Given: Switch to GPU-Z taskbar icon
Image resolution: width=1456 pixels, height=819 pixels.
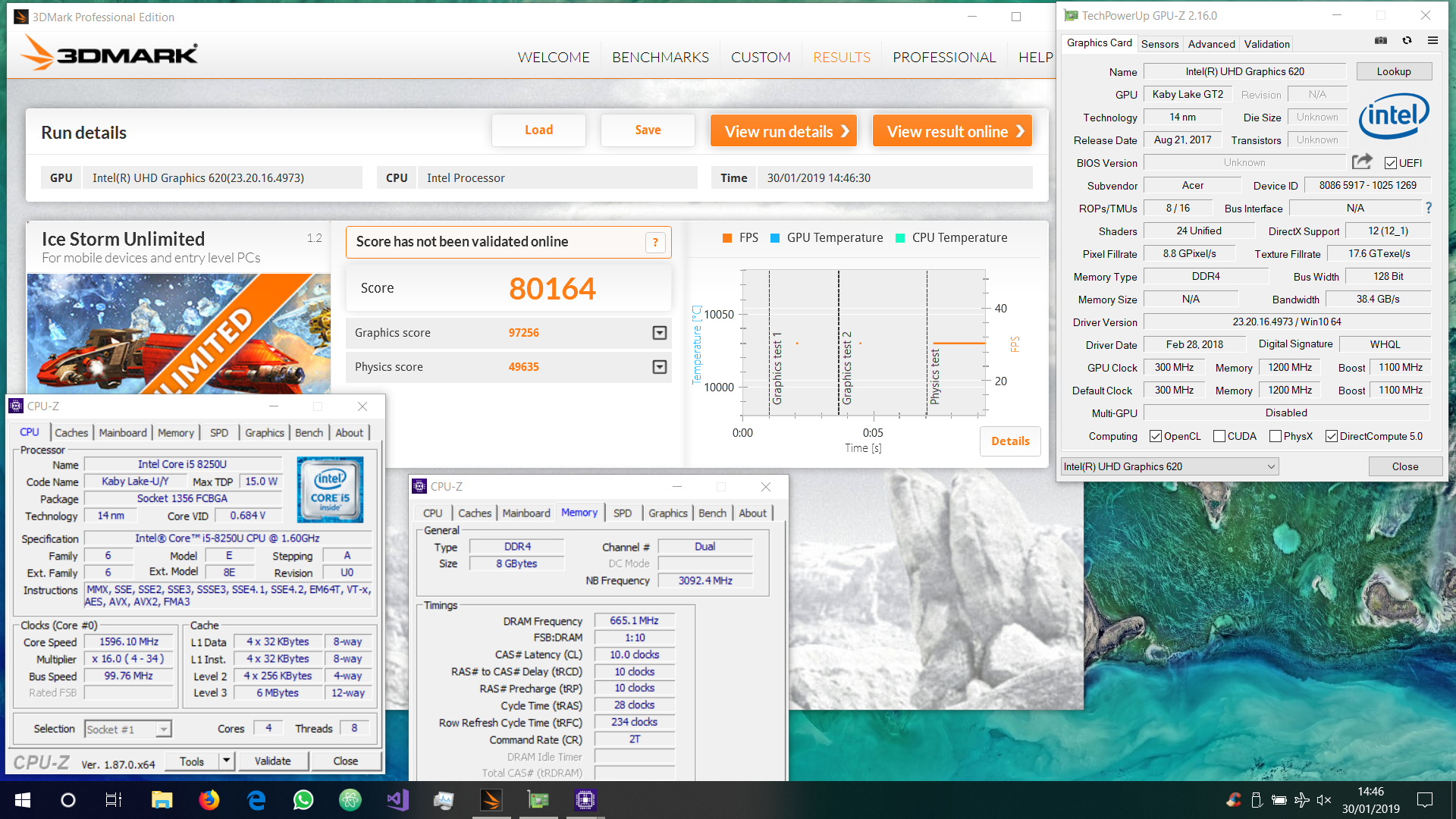Looking at the screenshot, I should pos(538,800).
